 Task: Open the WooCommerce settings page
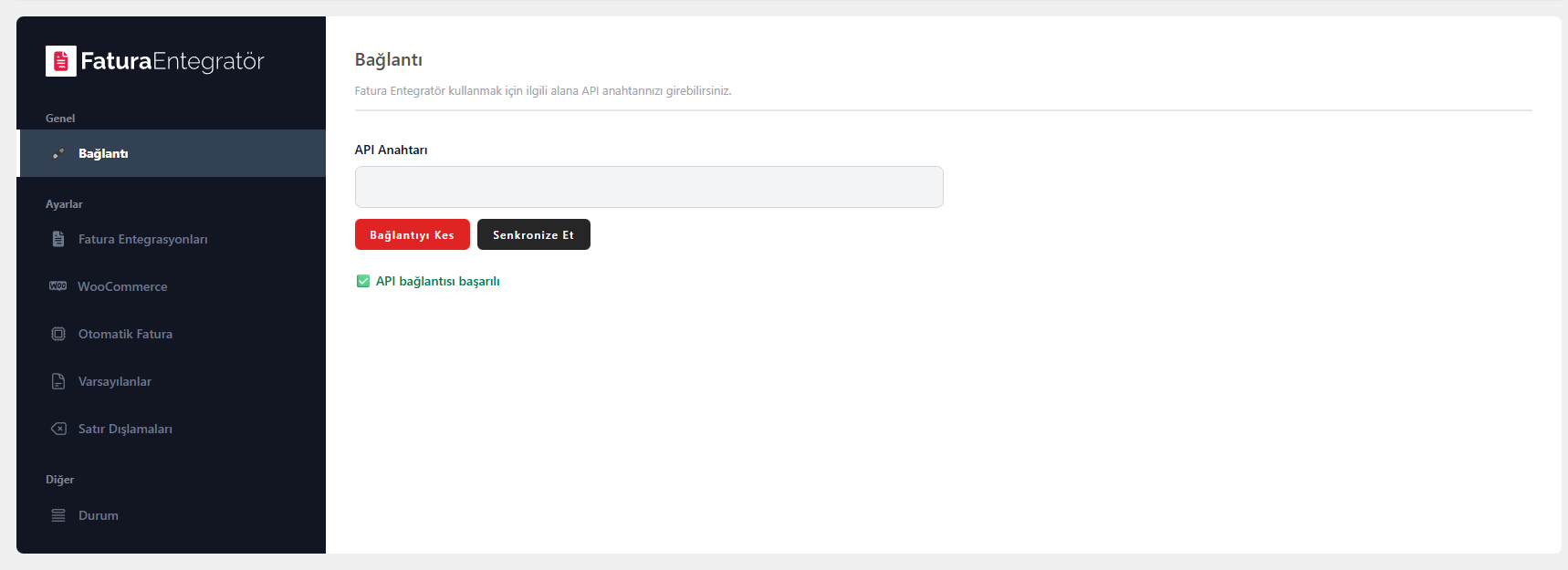point(122,286)
